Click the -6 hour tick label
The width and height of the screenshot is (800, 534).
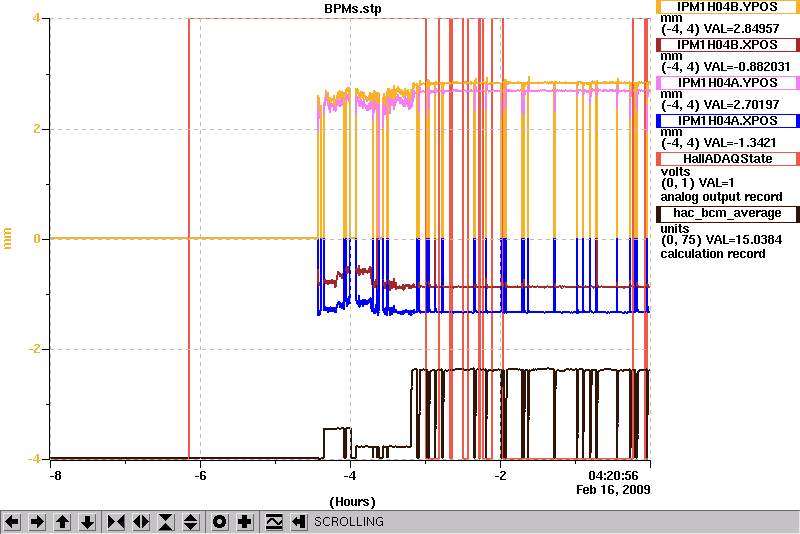tap(199, 476)
